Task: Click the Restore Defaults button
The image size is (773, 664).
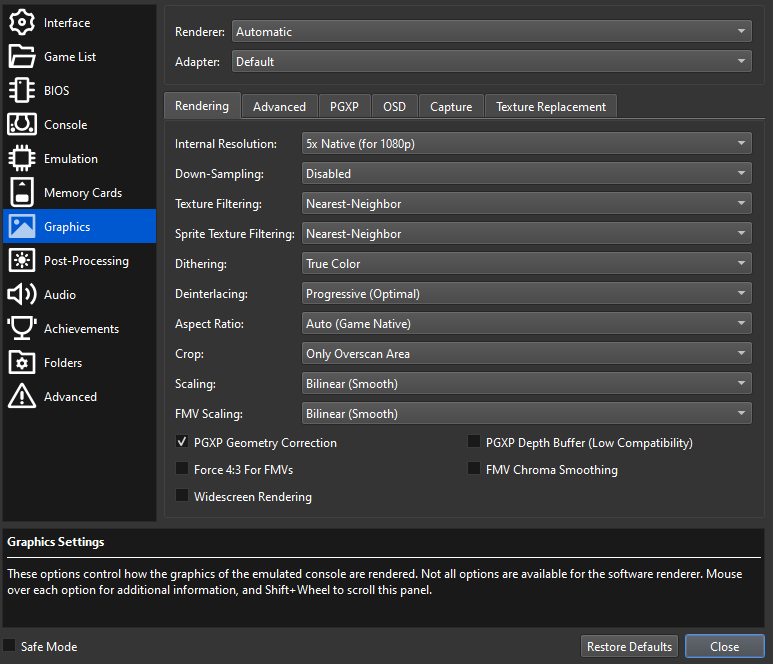Action: pos(629,646)
